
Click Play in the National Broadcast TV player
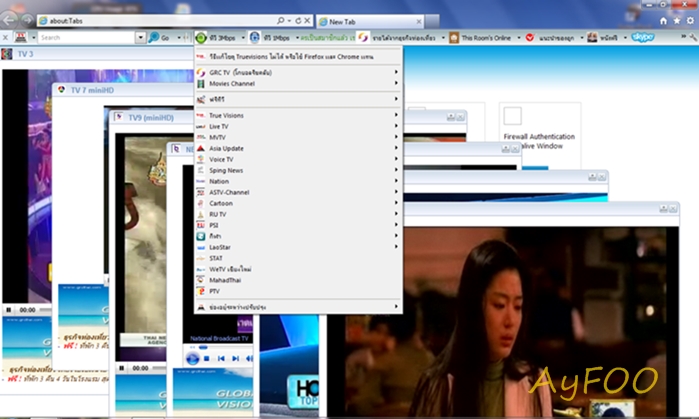pos(193,358)
